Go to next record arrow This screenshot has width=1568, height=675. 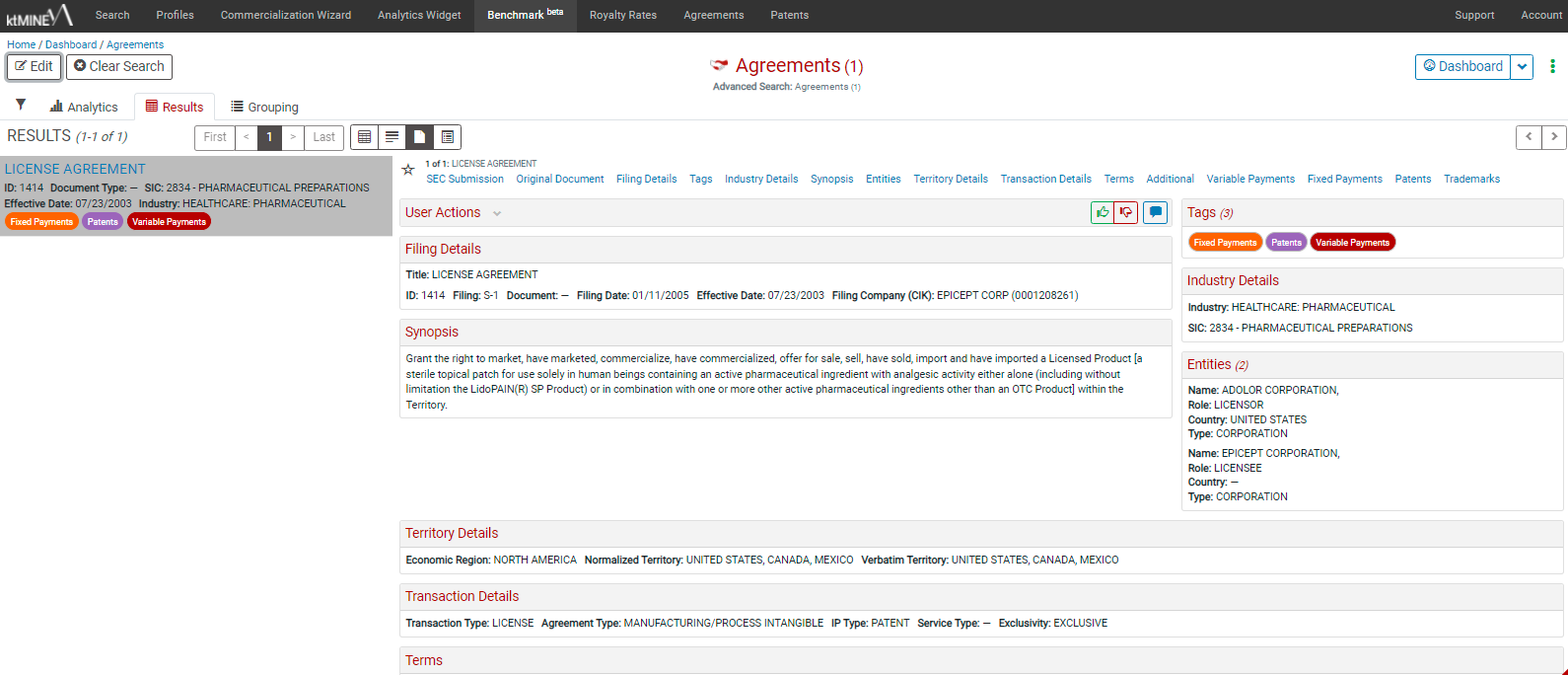click(1553, 137)
